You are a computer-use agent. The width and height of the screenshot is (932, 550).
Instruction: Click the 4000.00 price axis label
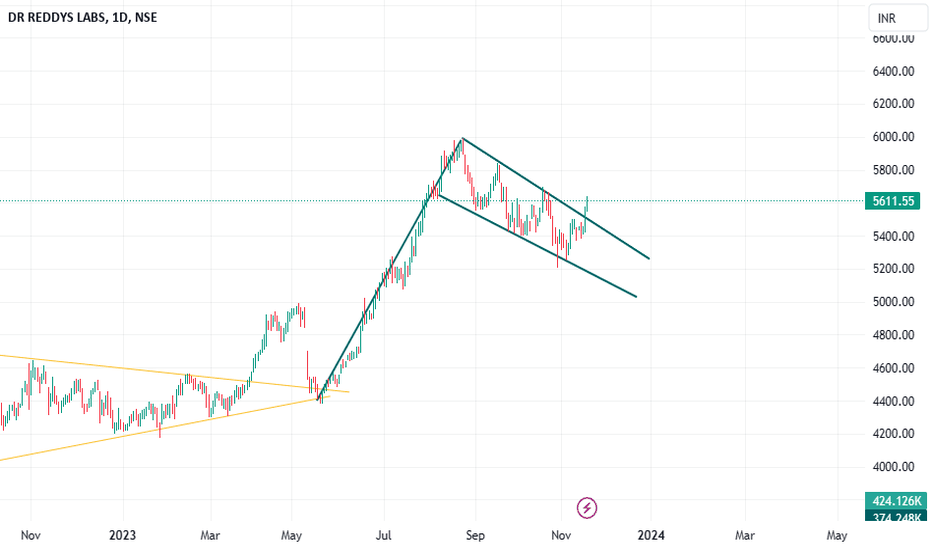pyautogui.click(x=893, y=467)
